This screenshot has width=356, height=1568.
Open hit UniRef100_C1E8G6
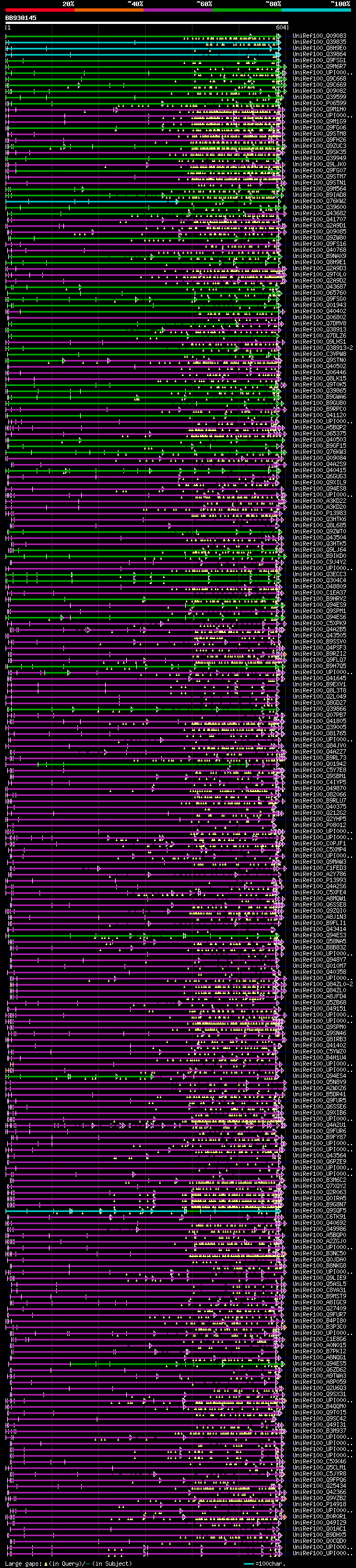click(x=319, y=1338)
